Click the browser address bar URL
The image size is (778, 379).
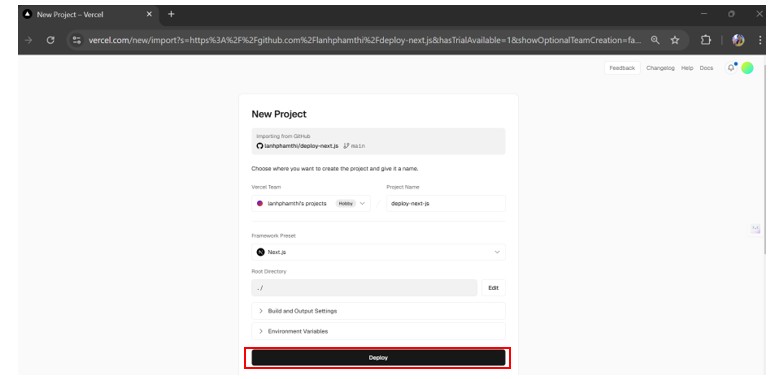pos(365,41)
